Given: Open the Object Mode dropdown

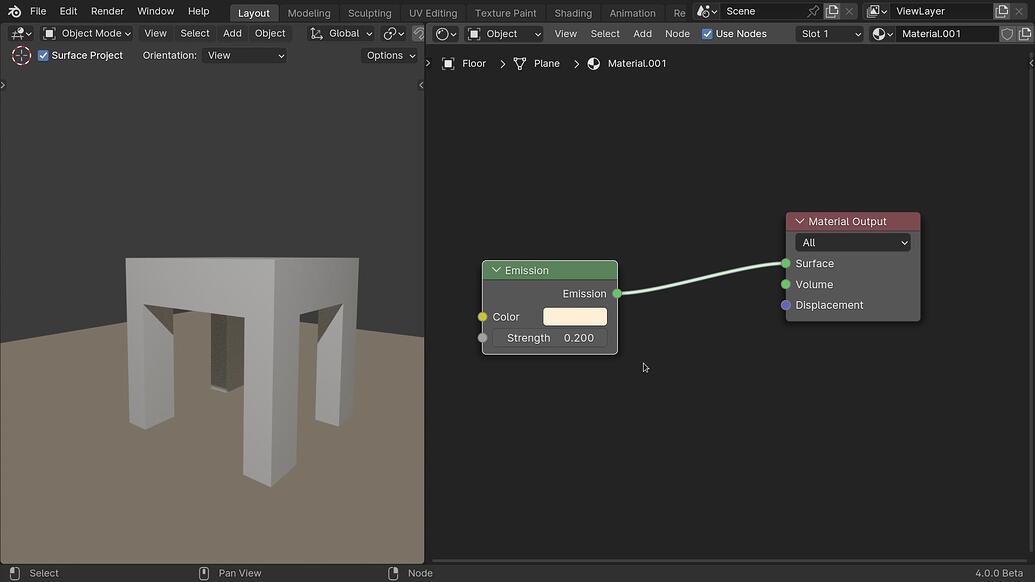Looking at the screenshot, I should pos(87,33).
